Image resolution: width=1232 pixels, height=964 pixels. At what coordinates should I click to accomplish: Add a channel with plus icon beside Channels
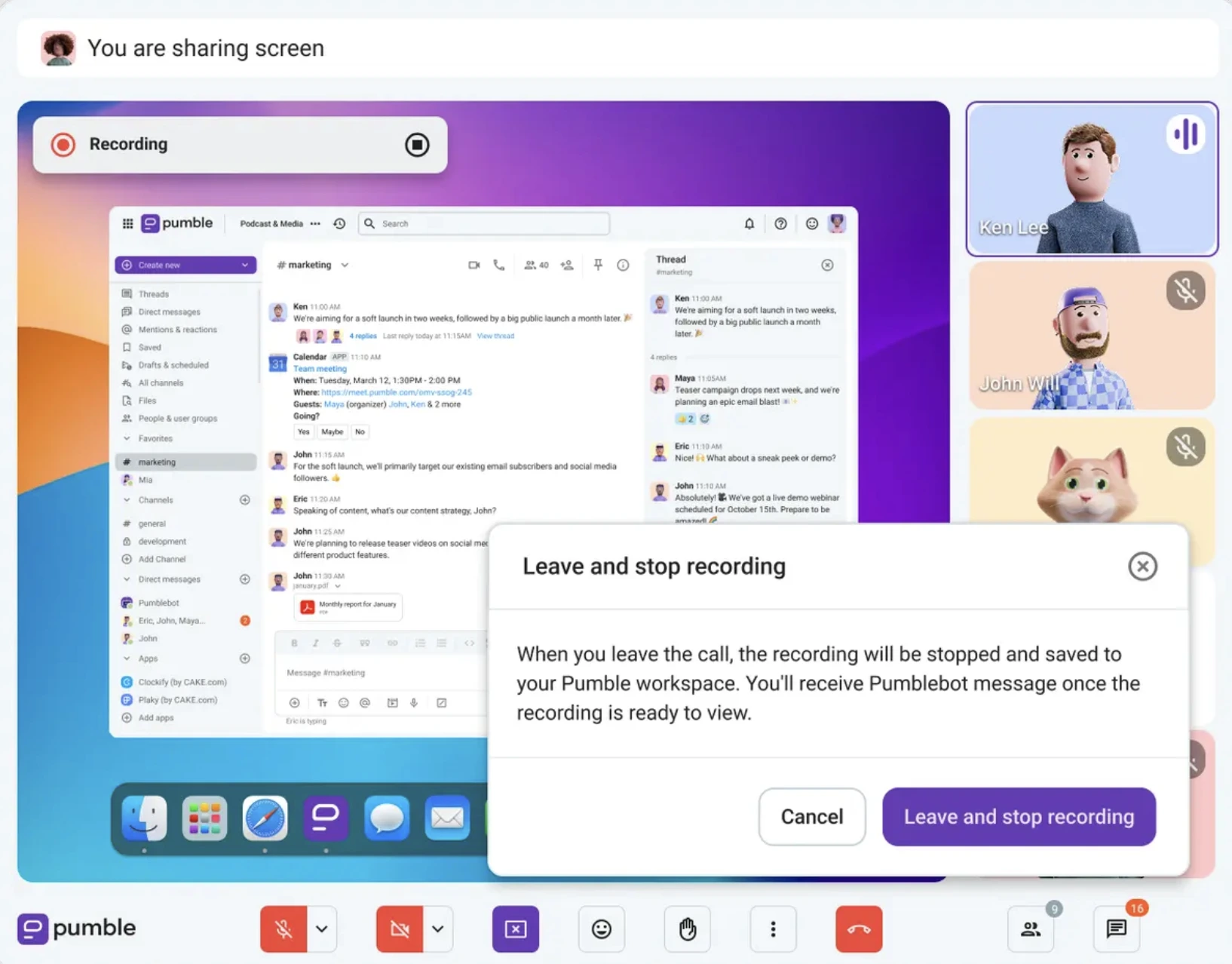point(244,500)
